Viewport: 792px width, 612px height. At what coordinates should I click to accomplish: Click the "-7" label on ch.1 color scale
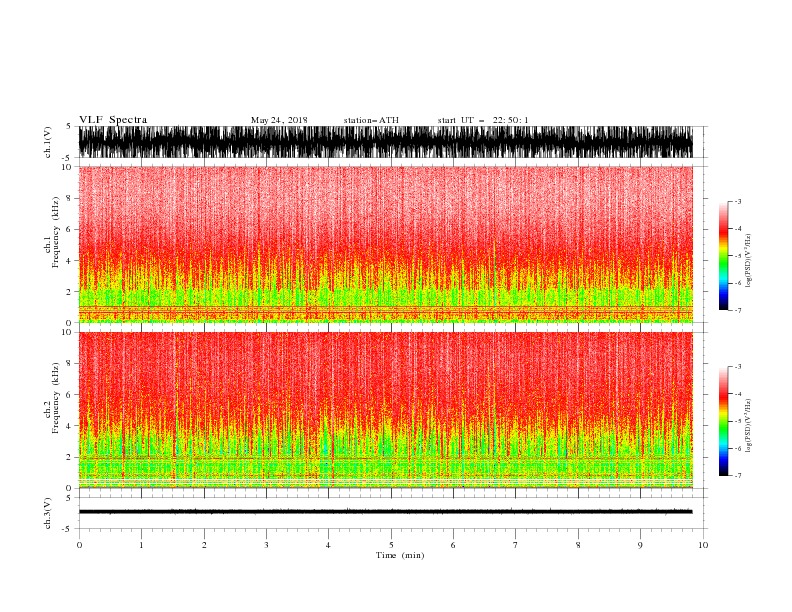pos(738,310)
